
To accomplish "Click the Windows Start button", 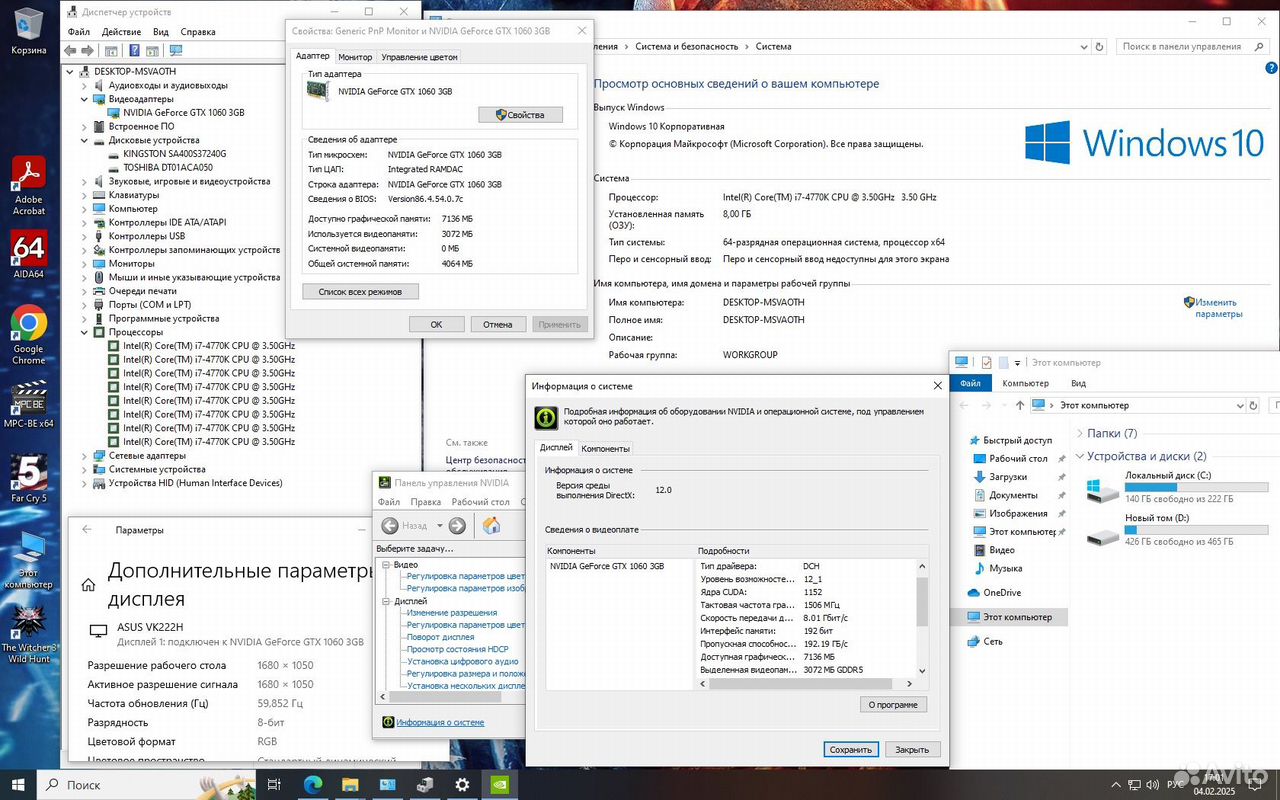I will pyautogui.click(x=18, y=785).
